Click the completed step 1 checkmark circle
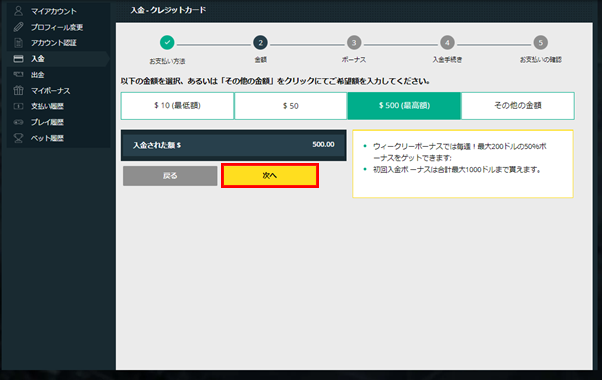 (x=167, y=43)
